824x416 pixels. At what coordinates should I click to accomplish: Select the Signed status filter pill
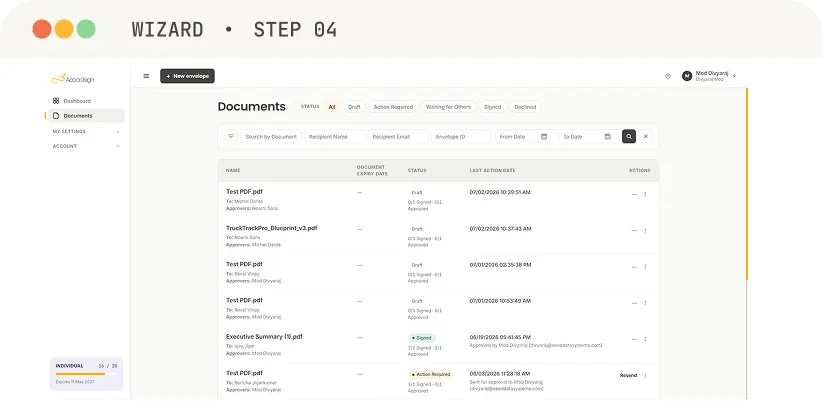click(492, 107)
